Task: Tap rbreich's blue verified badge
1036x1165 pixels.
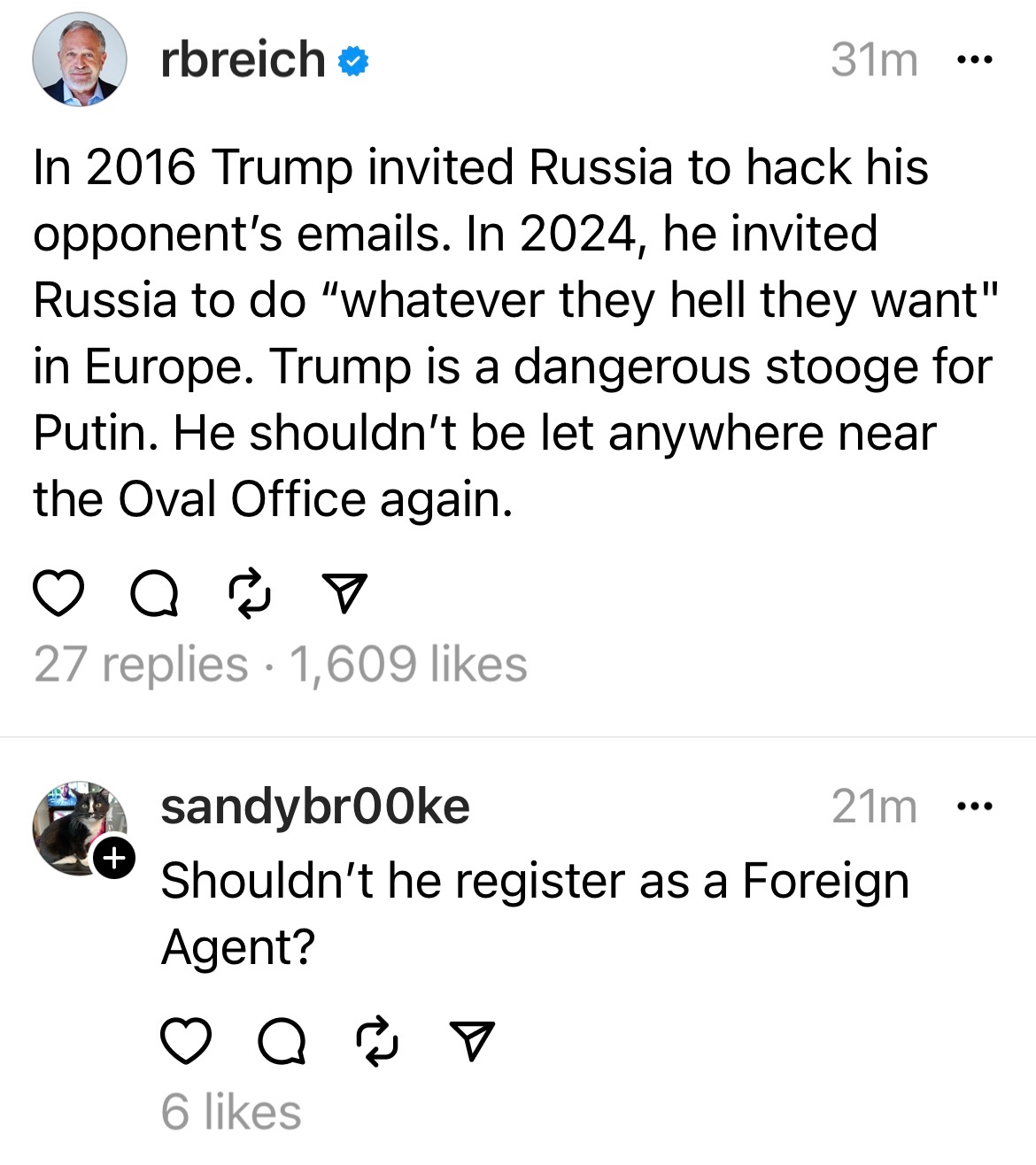Action: tap(353, 61)
